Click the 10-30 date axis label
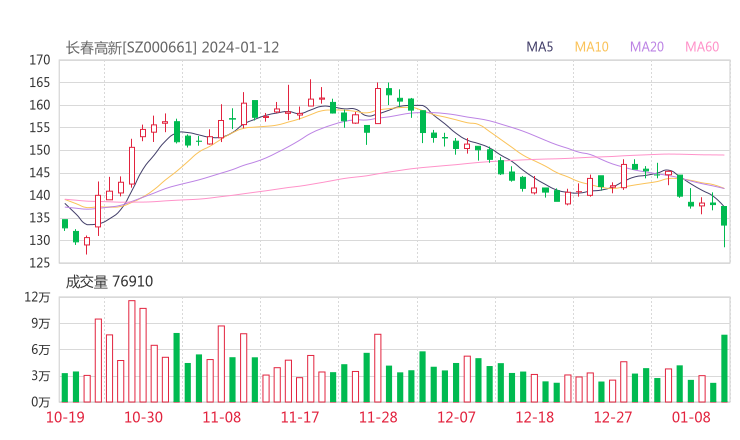Screen dimensions: 740x440 (x=143, y=417)
